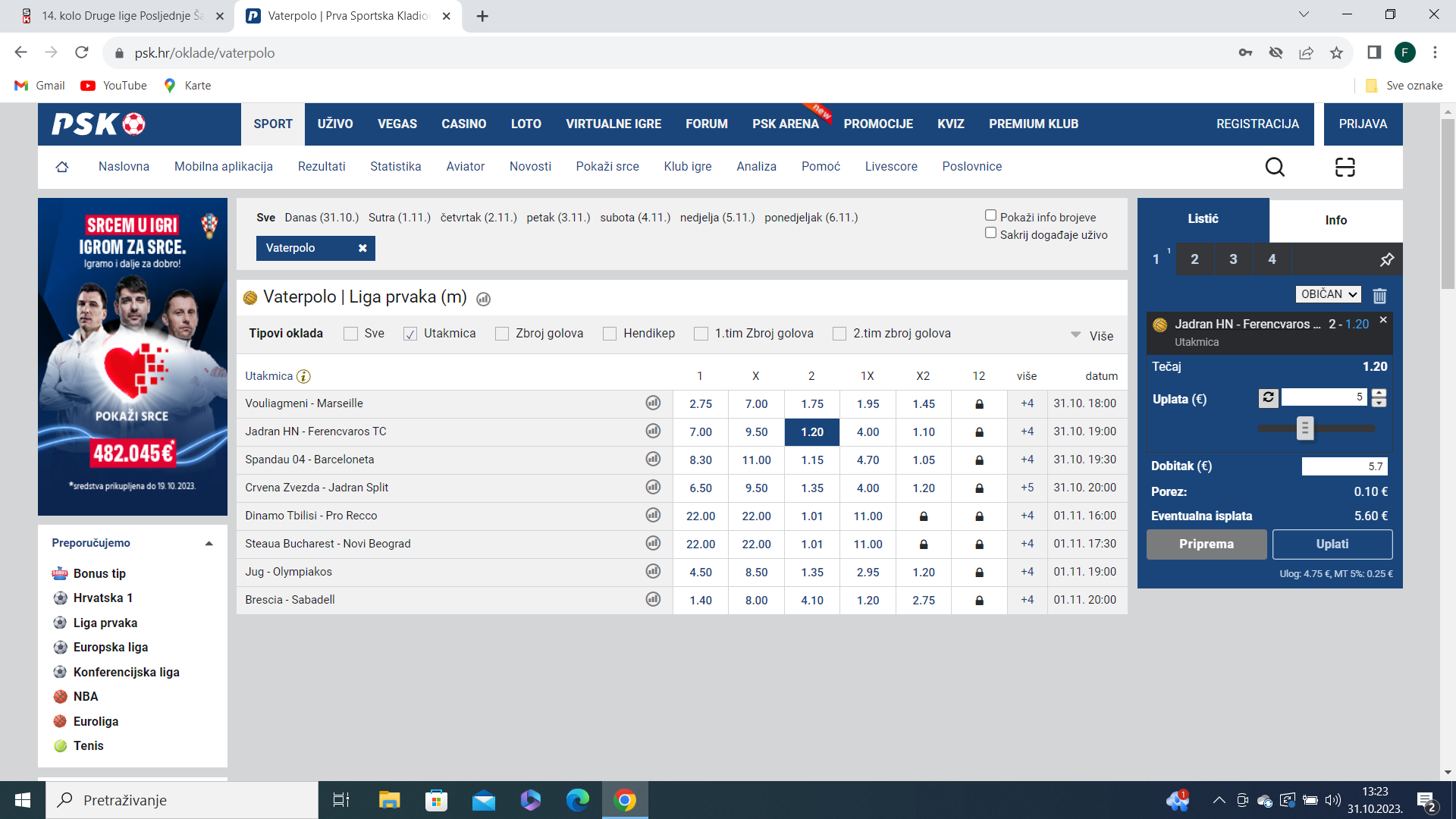Click the Uplati button
This screenshot has width=1456, height=819.
pos(1332,544)
